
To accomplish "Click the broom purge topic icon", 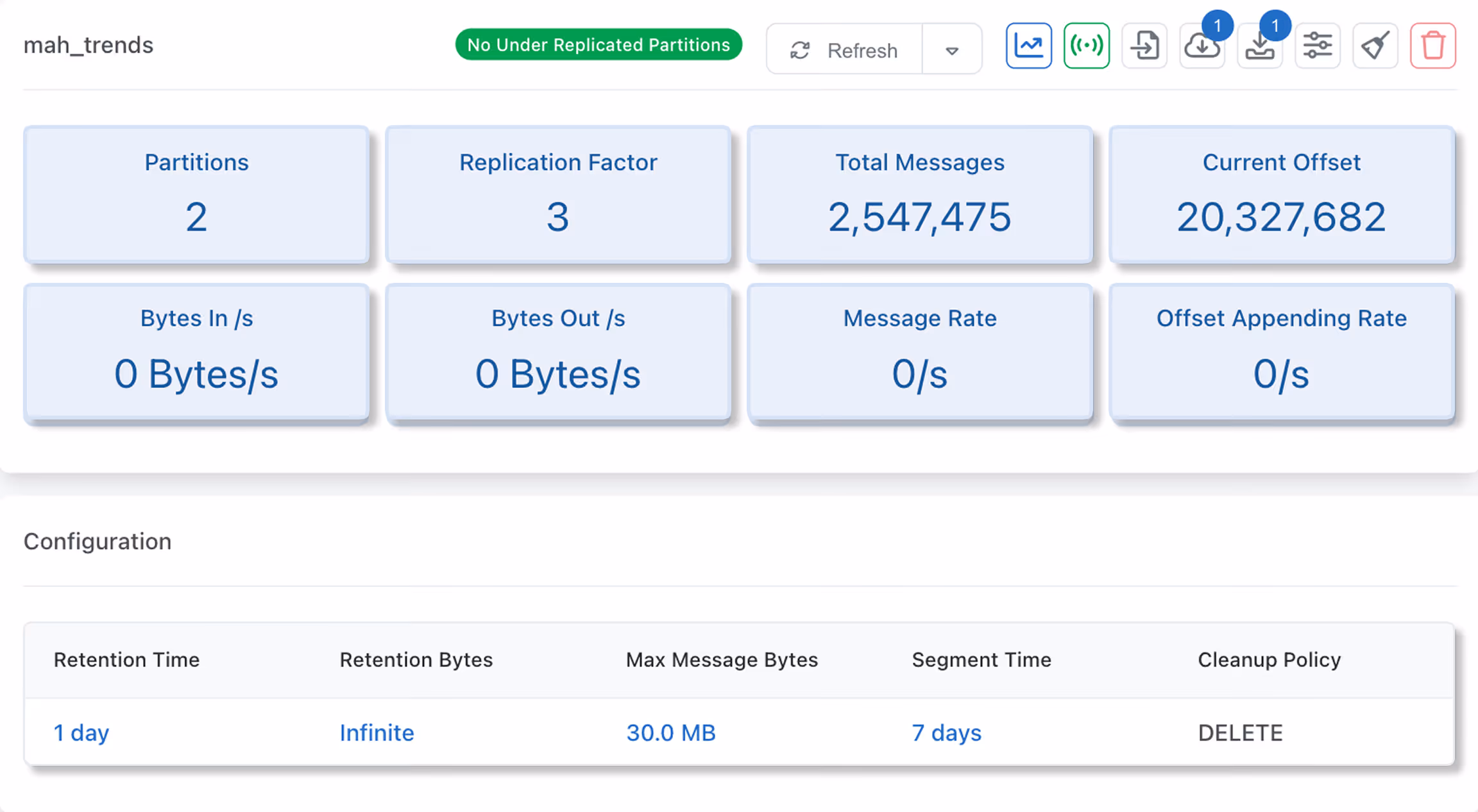I will 1375,46.
